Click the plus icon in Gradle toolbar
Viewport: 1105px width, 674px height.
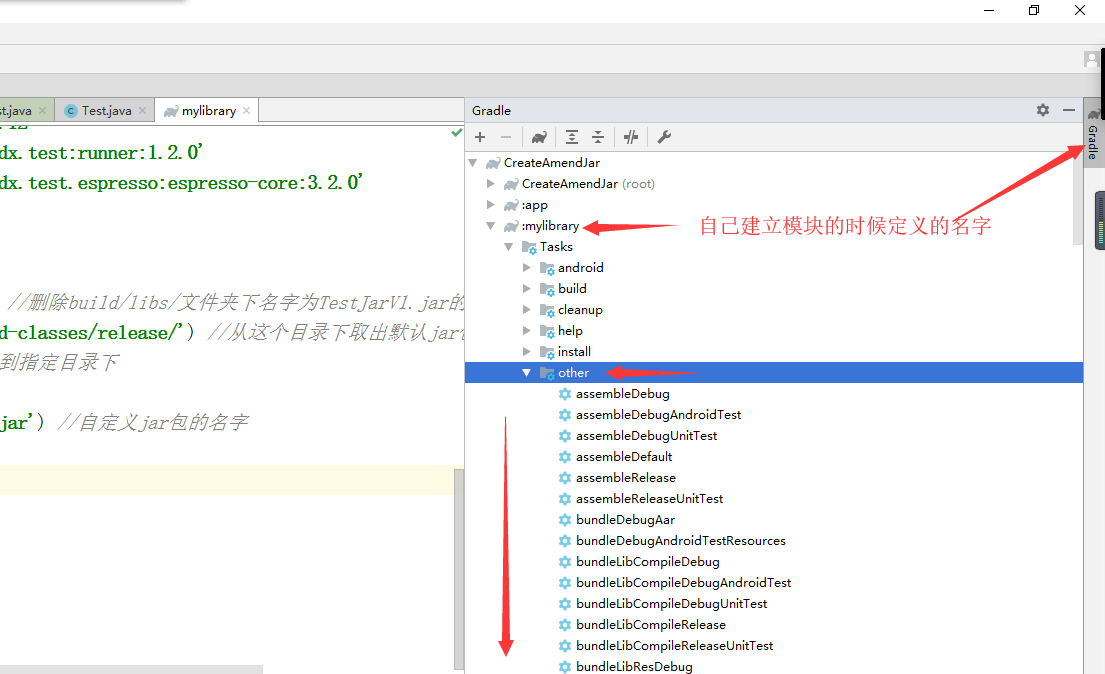pos(480,137)
